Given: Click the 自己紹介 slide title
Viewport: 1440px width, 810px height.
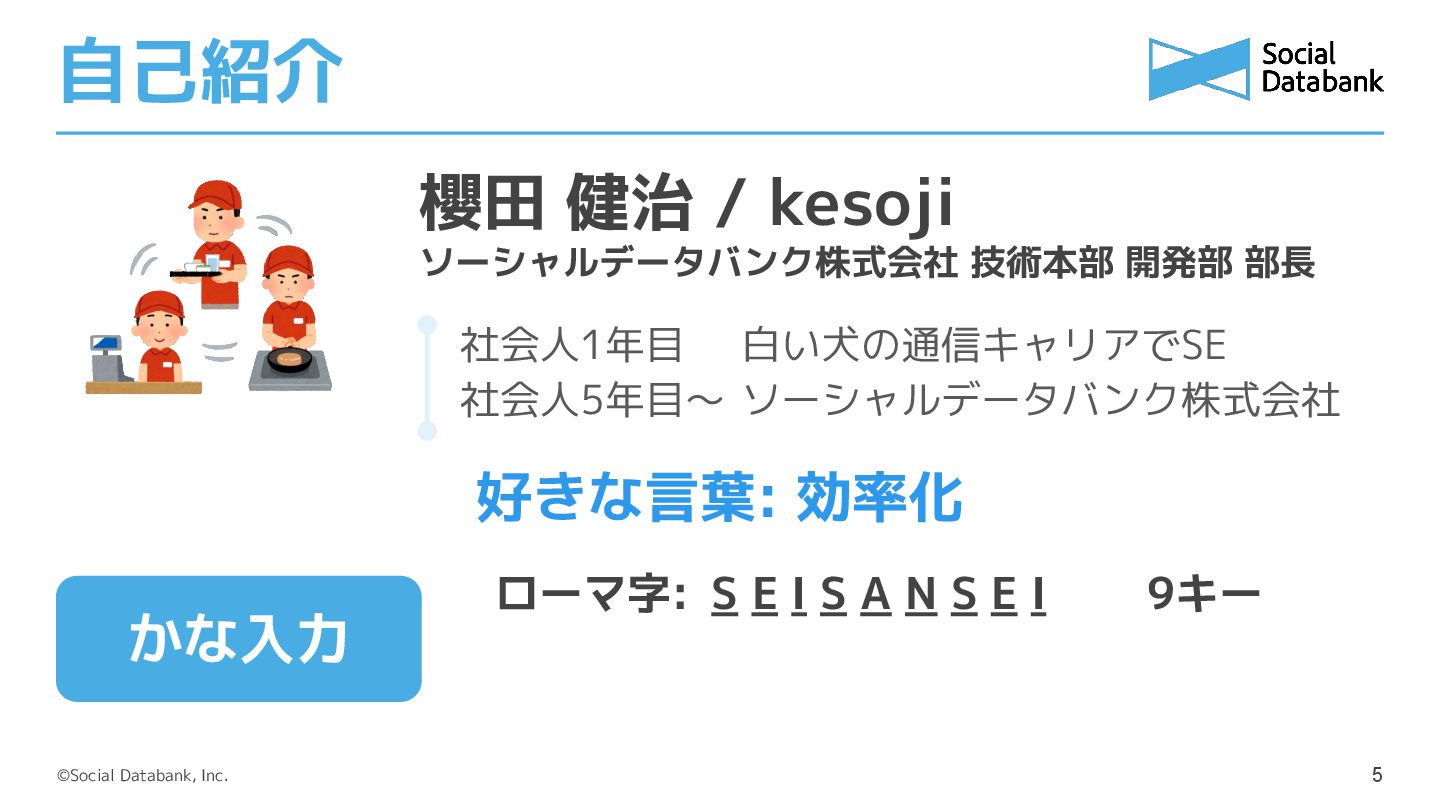Looking at the screenshot, I should click(201, 71).
